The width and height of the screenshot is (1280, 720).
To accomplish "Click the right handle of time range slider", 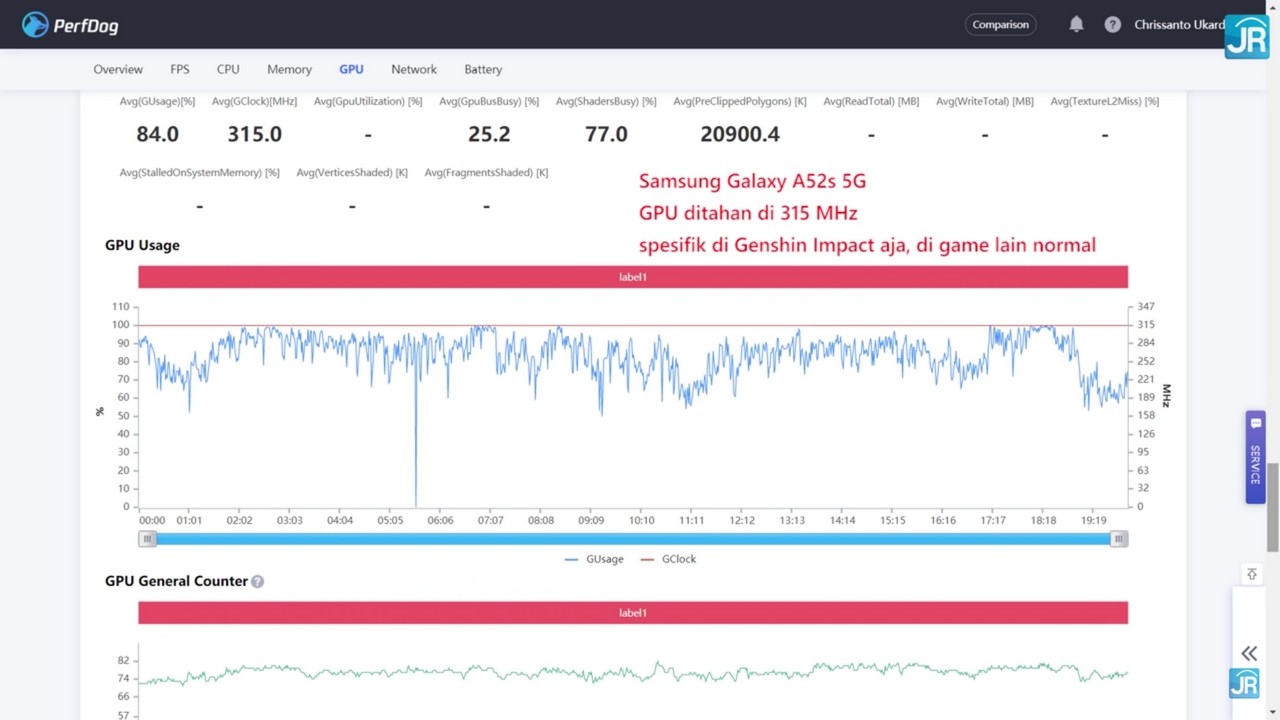I will click(1118, 539).
